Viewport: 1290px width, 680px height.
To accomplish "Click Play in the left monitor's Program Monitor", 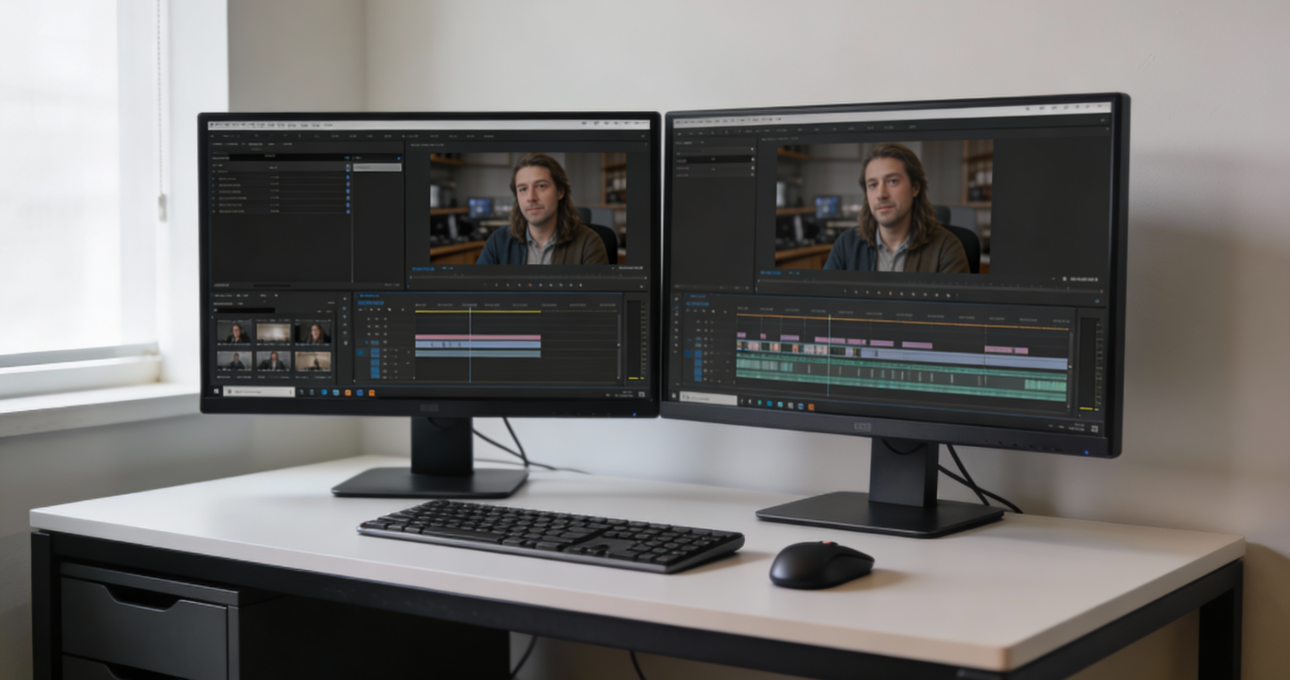I will point(530,284).
